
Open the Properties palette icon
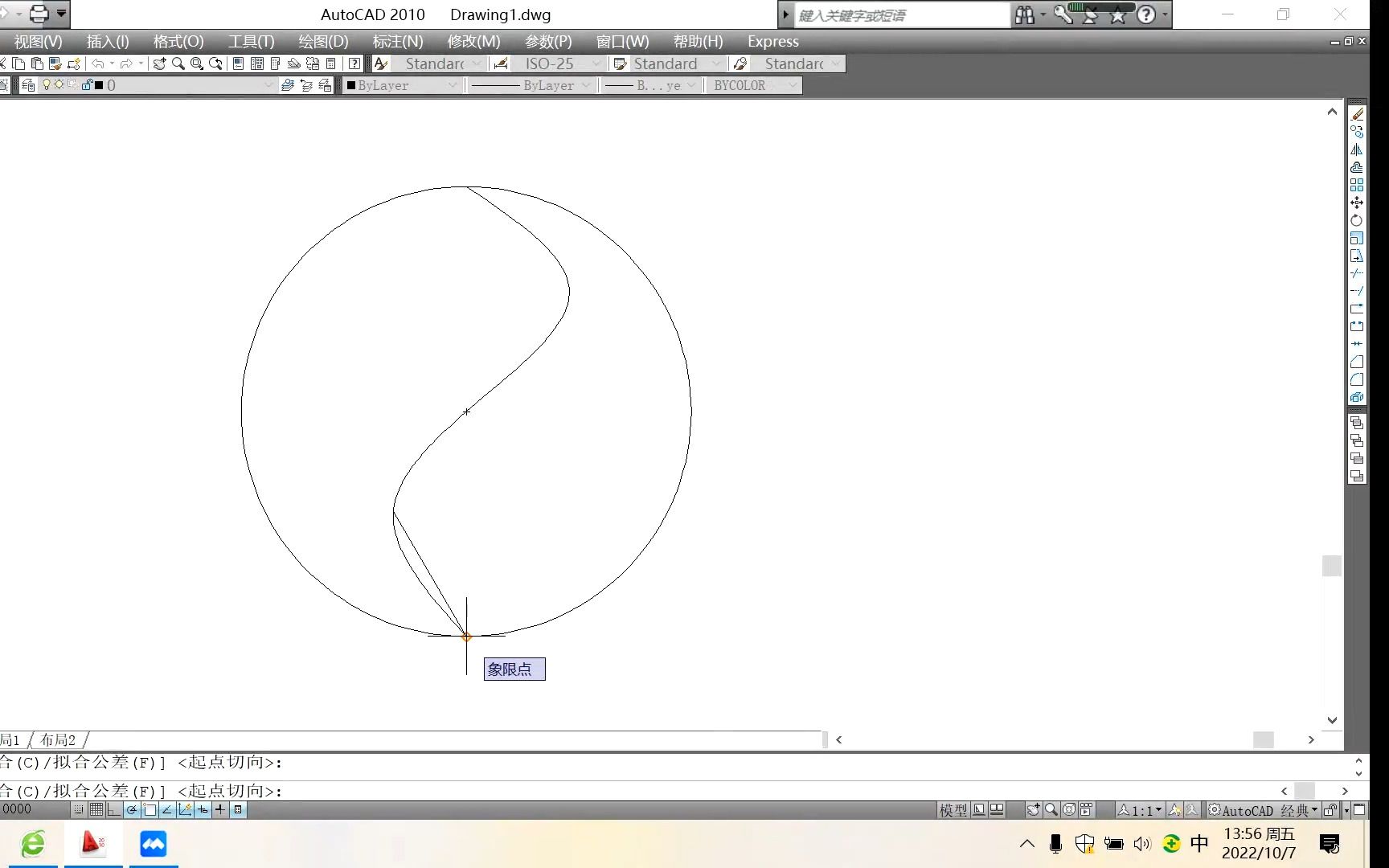tap(238, 63)
